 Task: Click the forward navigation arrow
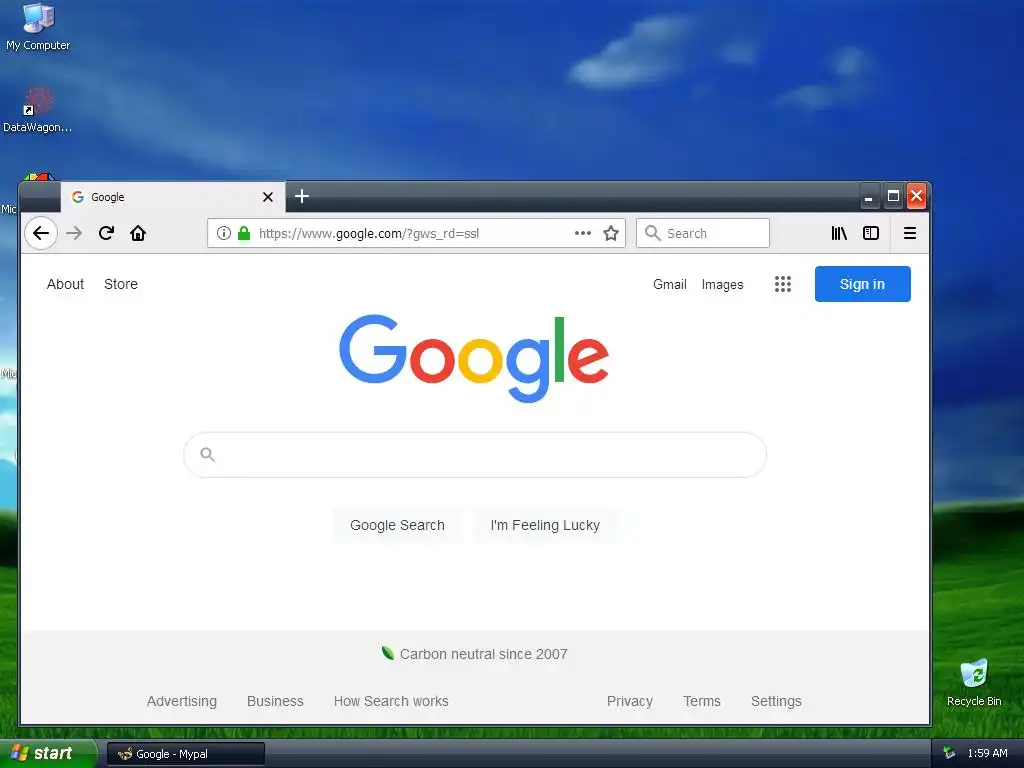coord(74,233)
